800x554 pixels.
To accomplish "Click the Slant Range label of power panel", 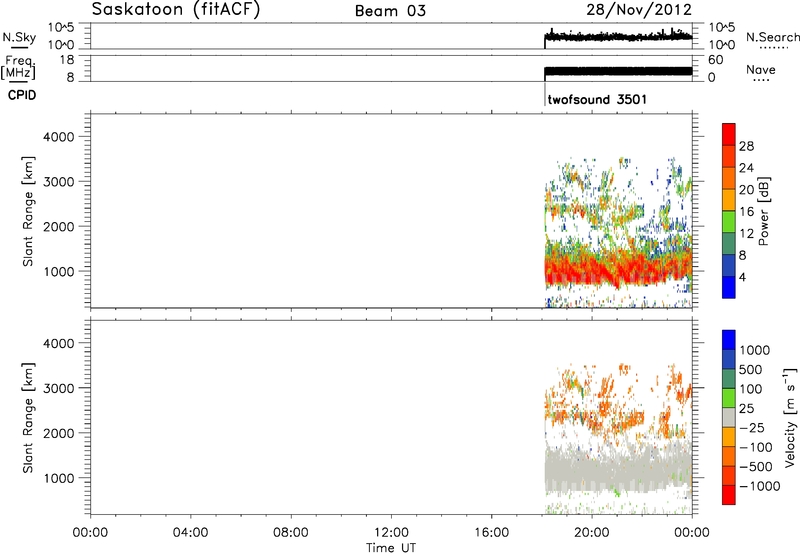I will click(x=28, y=211).
